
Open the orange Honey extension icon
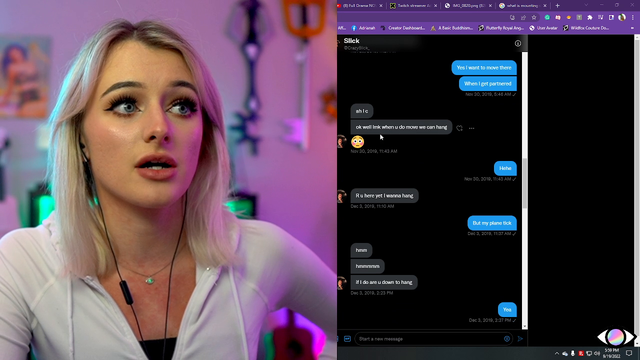tap(569, 18)
